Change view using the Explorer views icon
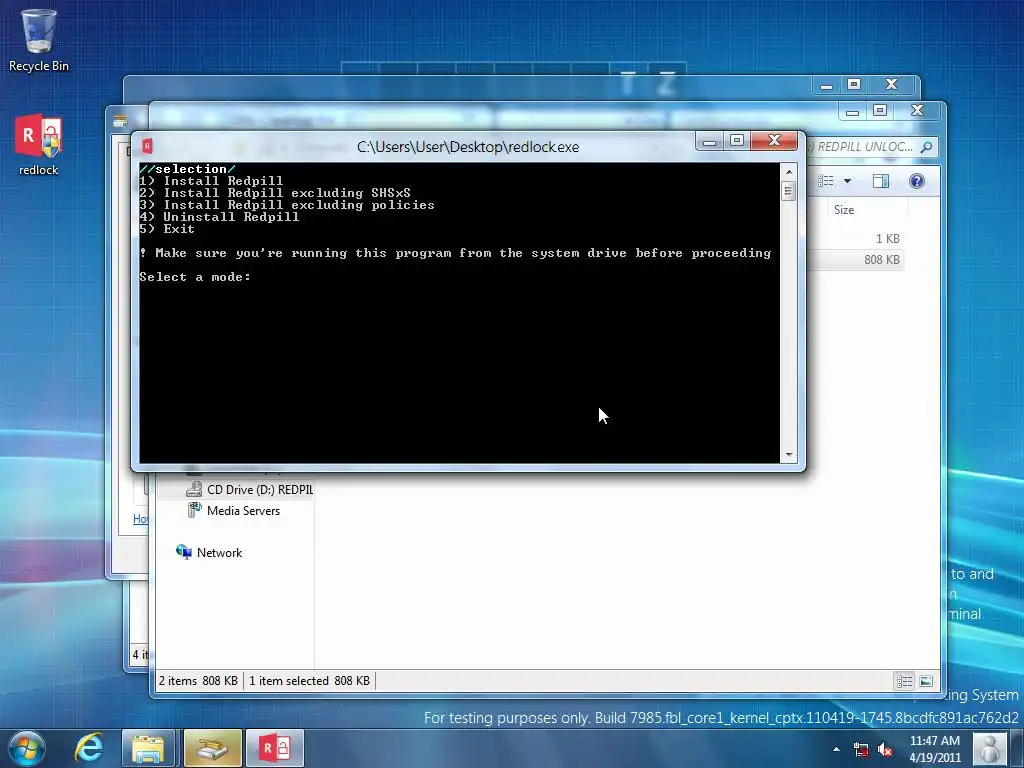 tap(826, 181)
